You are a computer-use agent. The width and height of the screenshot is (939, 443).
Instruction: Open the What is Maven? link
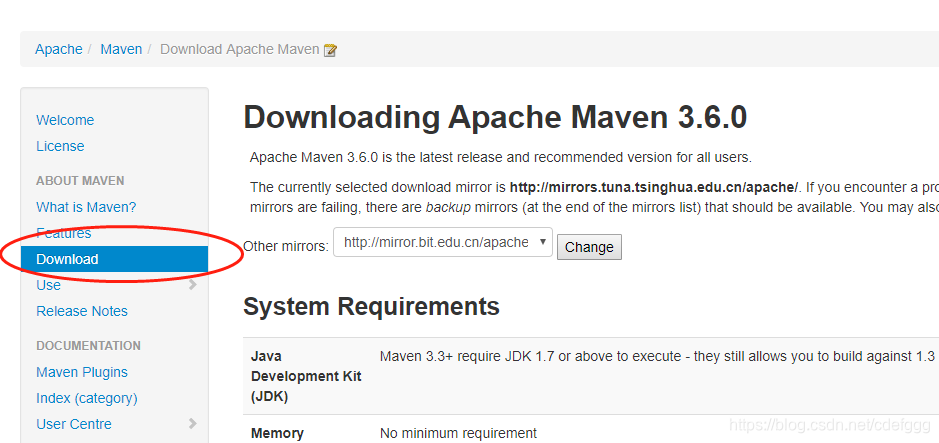click(86, 207)
